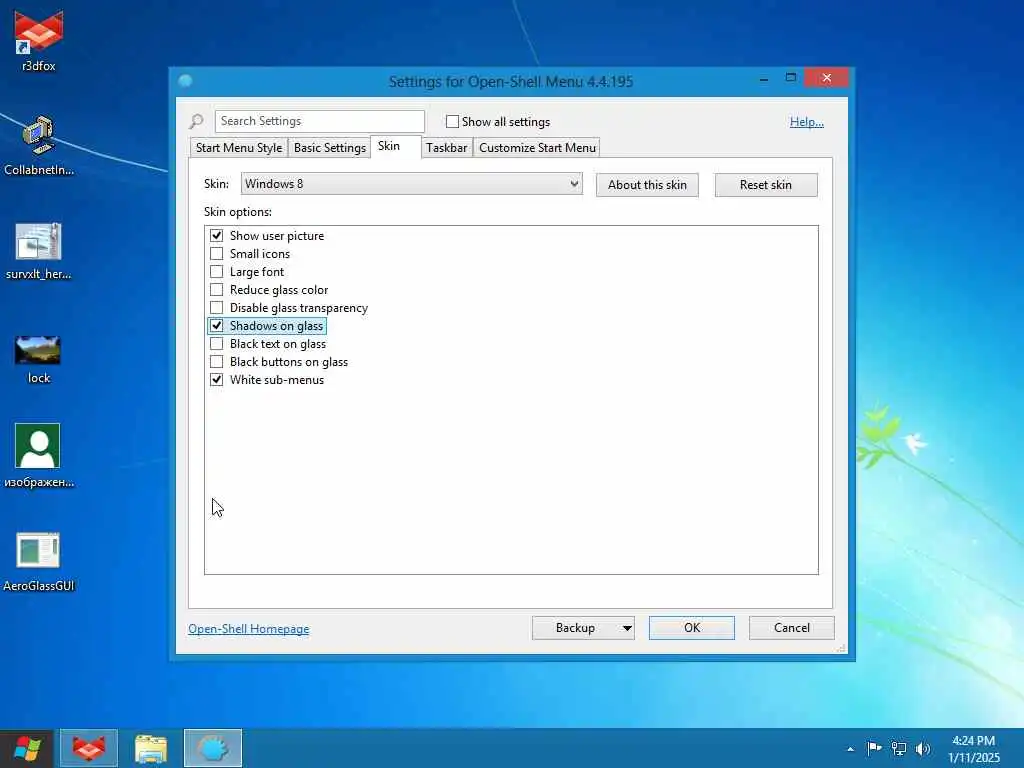The image size is (1024, 768).
Task: Open r3dfox from the taskbar
Action: pos(89,748)
